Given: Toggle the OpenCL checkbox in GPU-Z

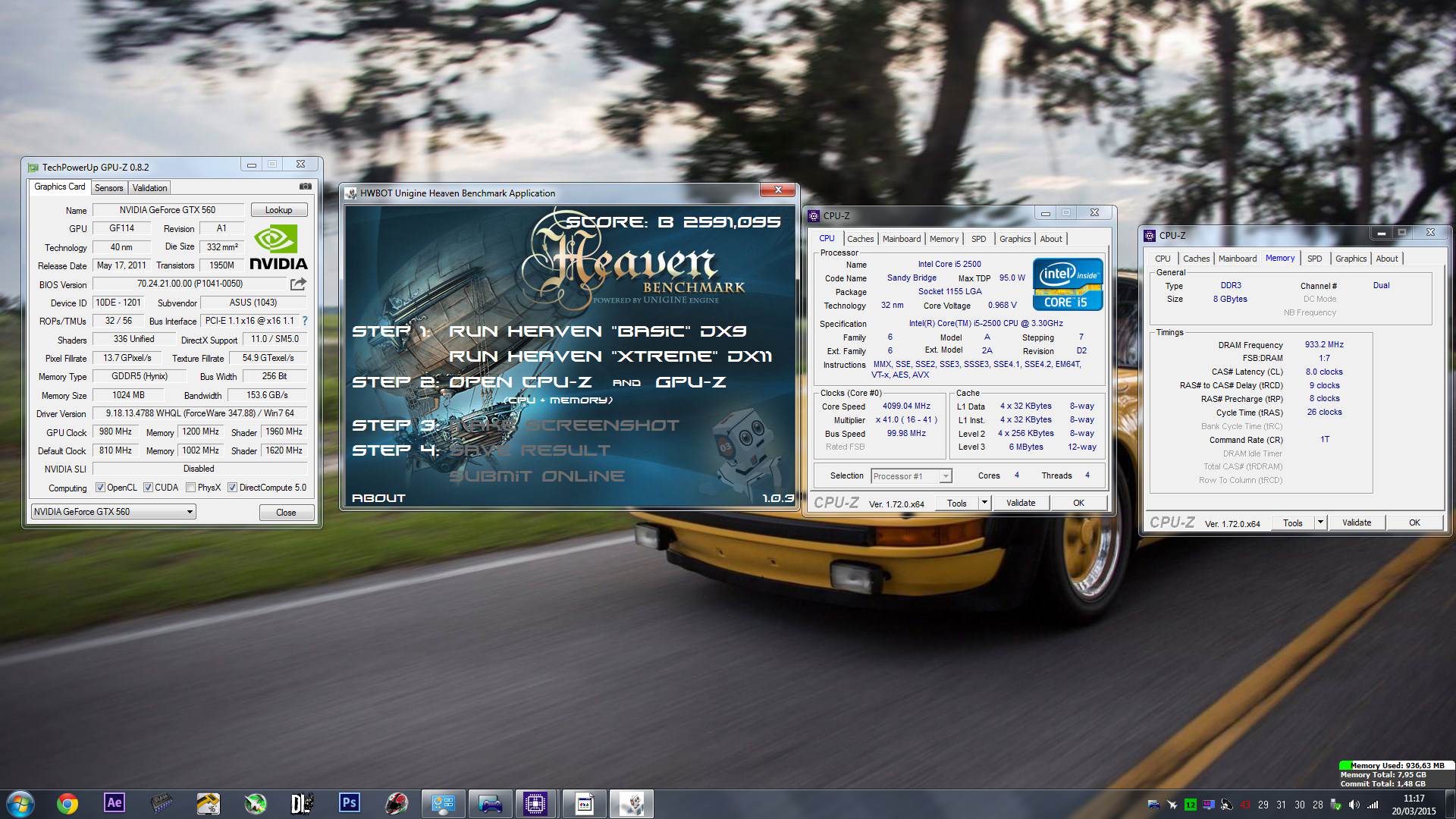Looking at the screenshot, I should [x=100, y=488].
